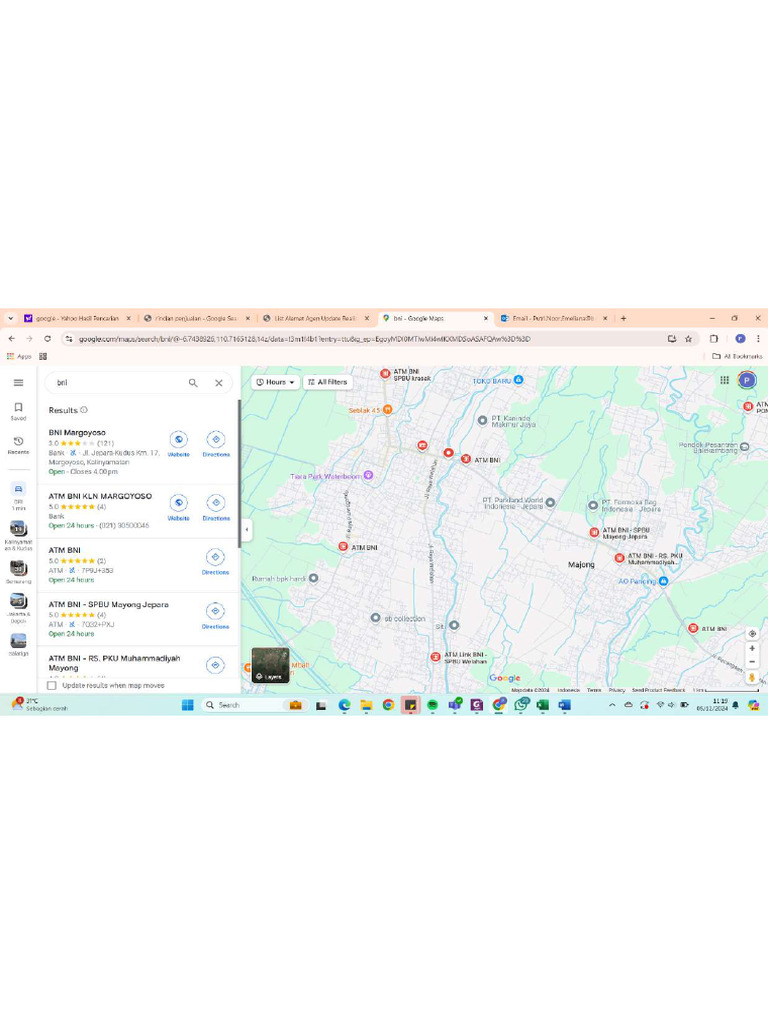
Task: Open the Google apps grid
Action: click(x=724, y=380)
